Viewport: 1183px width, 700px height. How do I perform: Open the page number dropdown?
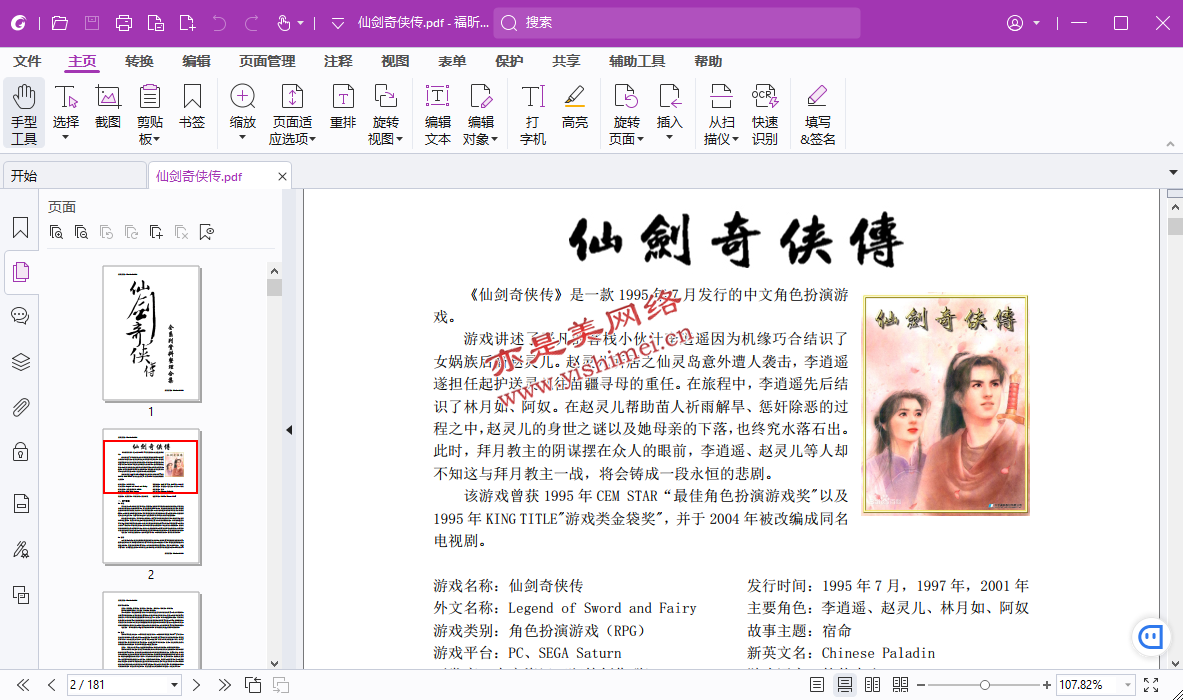tap(174, 685)
